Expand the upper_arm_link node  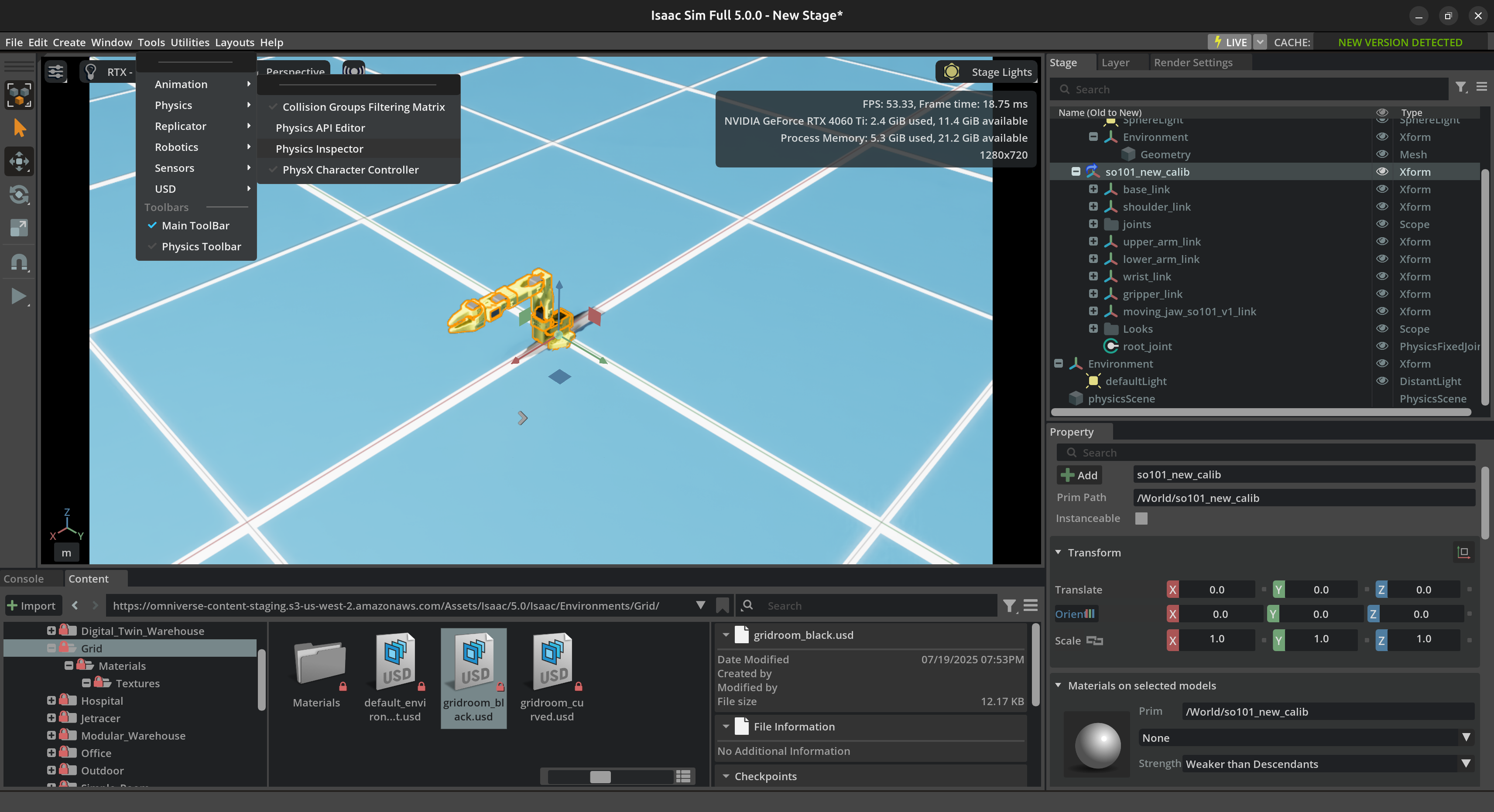pyautogui.click(x=1093, y=241)
